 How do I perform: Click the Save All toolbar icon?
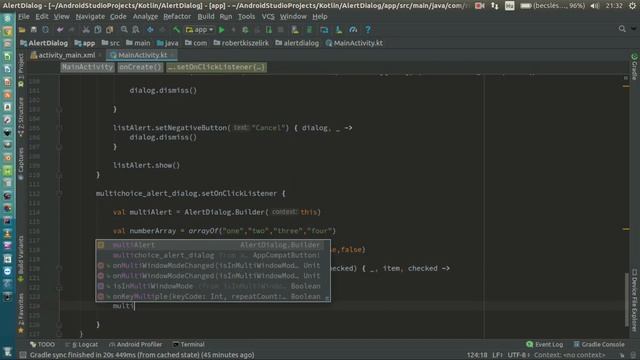pyautogui.click(x=34, y=30)
